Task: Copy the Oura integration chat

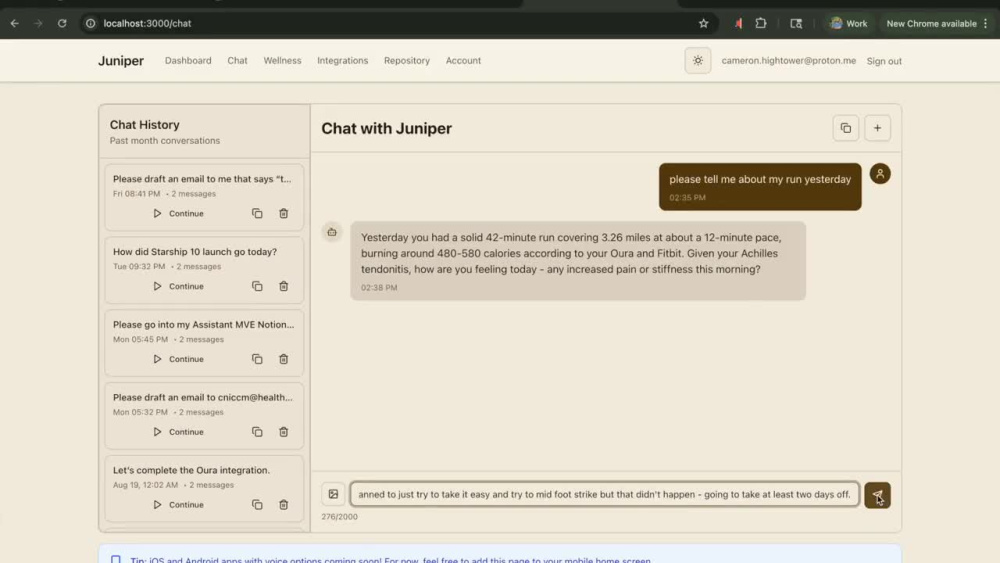Action: pos(257,504)
